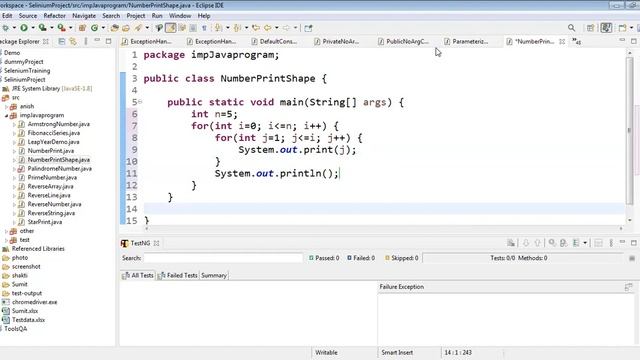This screenshot has width=640, height=360.
Task: Click the green Run button in toolbar
Action: (x=24, y=28)
